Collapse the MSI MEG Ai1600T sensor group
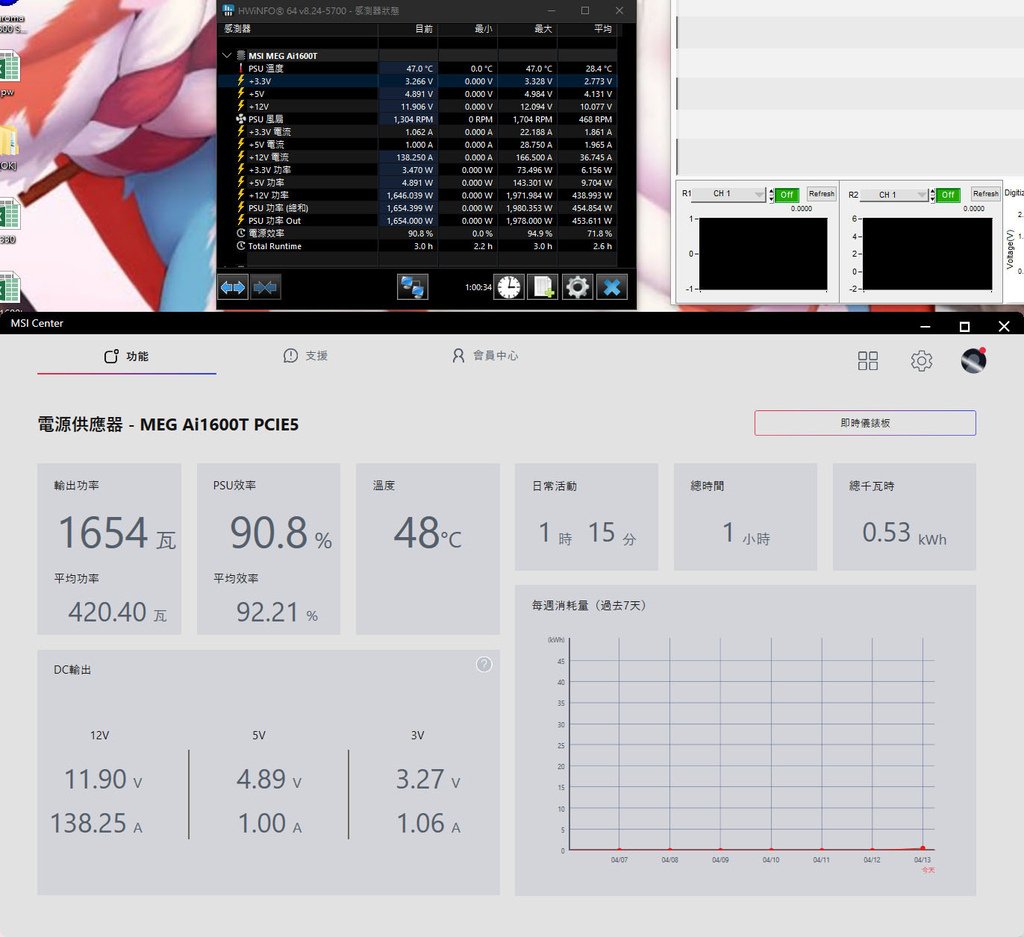The height and width of the screenshot is (937, 1024). point(227,56)
